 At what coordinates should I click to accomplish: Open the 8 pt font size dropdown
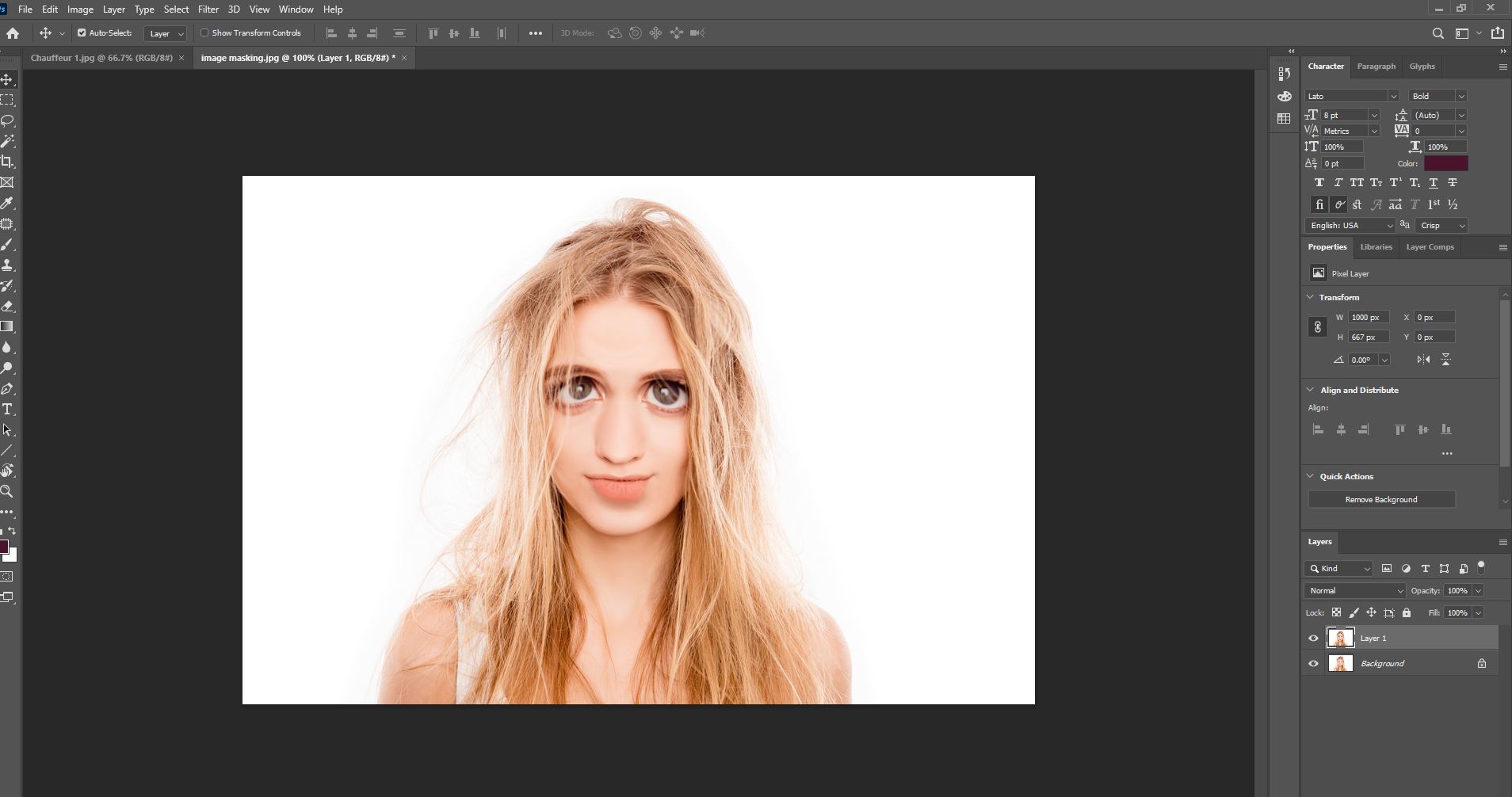coord(1374,116)
